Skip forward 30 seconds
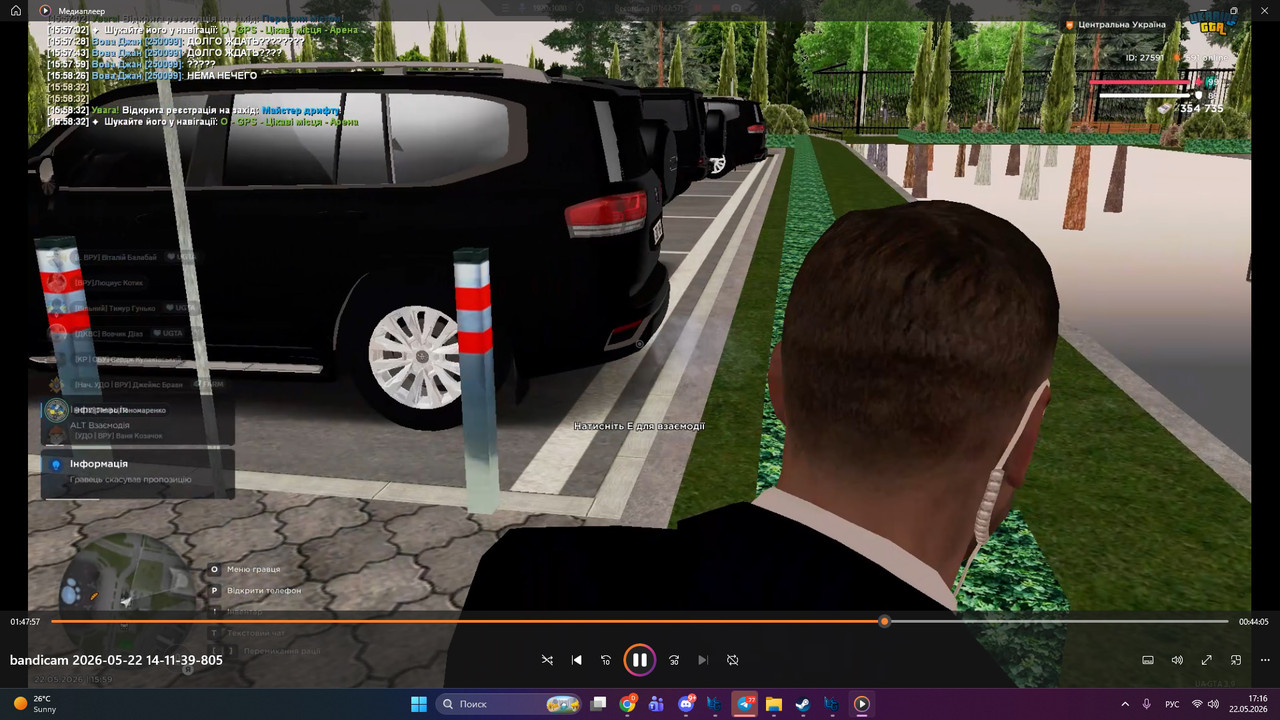Screen dimensions: 1280x720 click(x=674, y=660)
